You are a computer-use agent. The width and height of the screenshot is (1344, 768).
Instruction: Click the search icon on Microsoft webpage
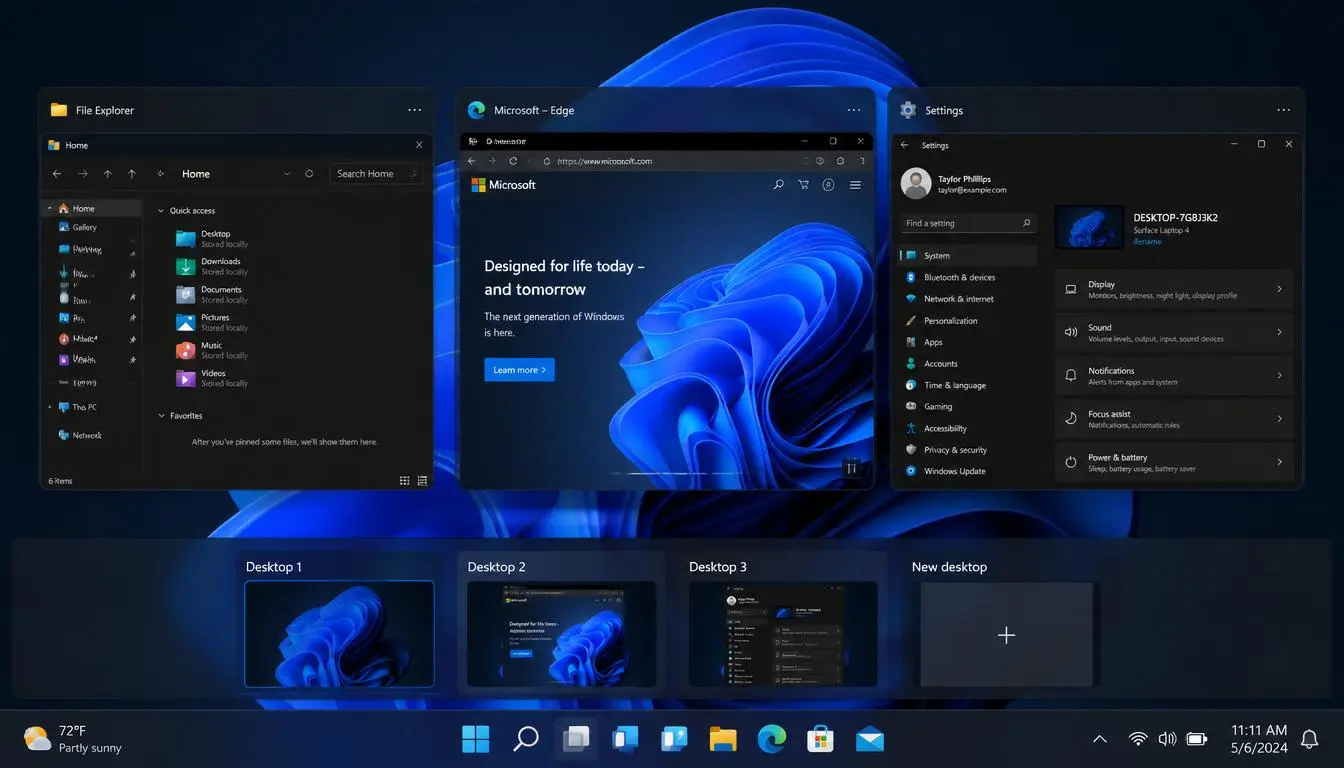tap(779, 185)
